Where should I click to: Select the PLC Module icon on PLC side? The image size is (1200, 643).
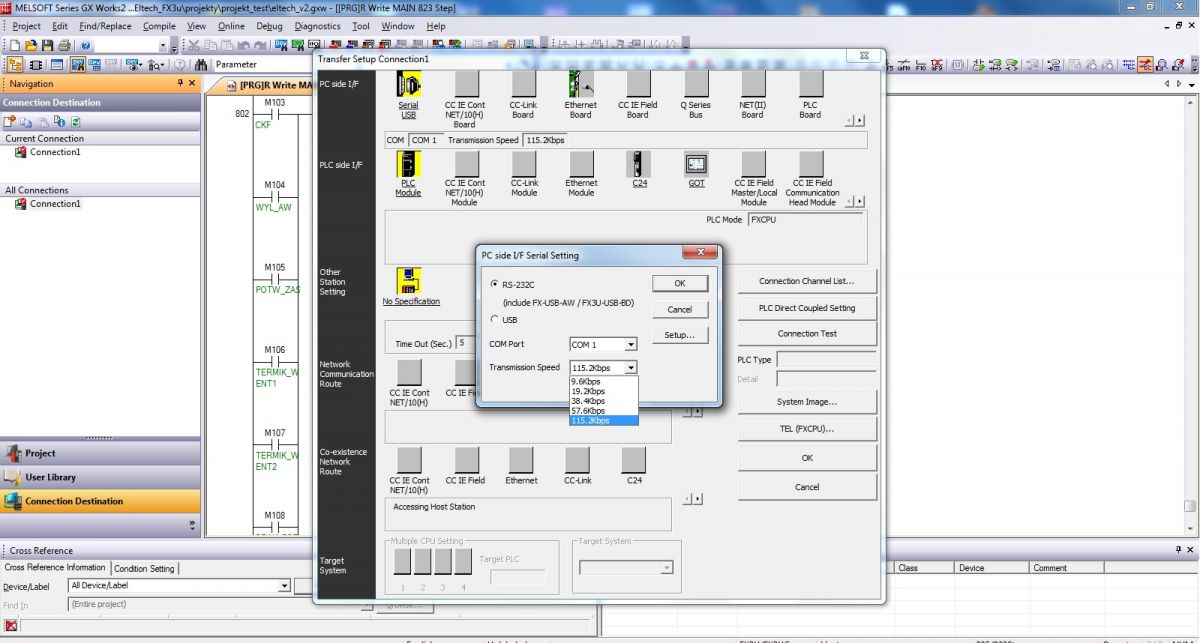click(x=409, y=164)
